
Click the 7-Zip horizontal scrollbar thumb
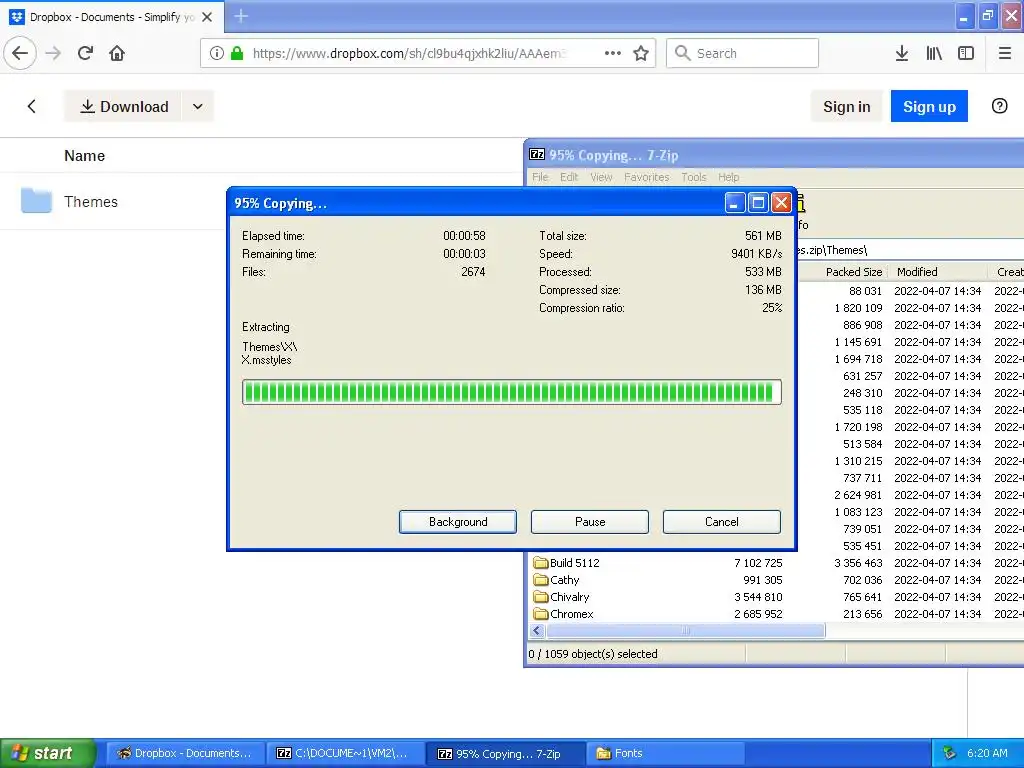[685, 630]
